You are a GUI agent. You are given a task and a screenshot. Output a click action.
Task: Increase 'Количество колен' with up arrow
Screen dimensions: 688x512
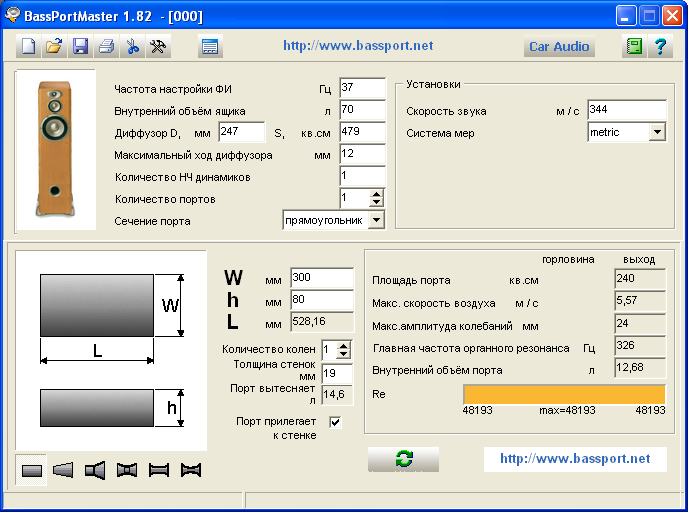[344, 346]
